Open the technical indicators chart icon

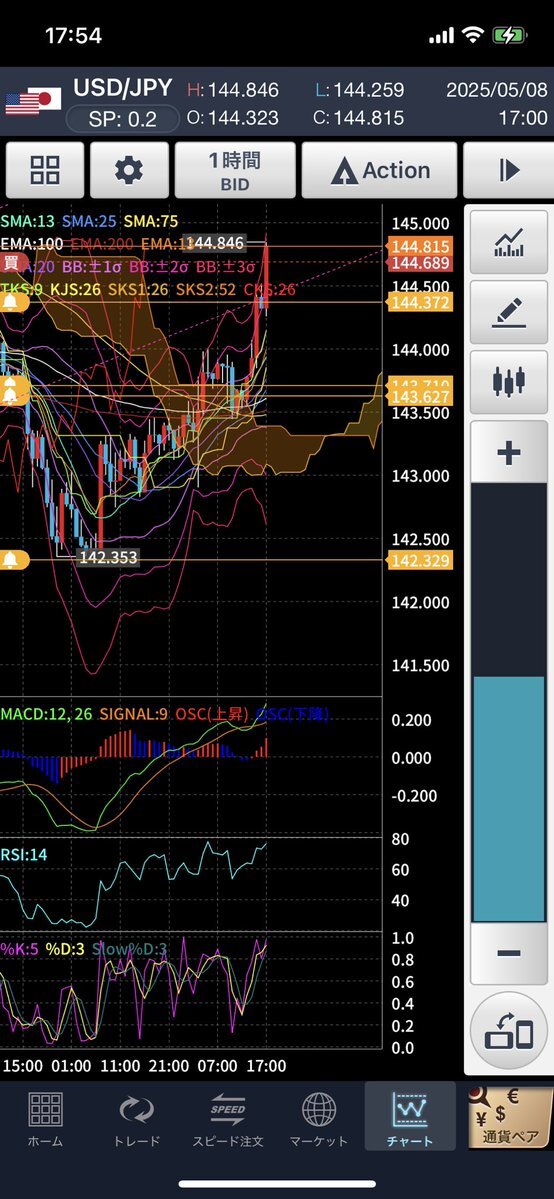(x=509, y=242)
